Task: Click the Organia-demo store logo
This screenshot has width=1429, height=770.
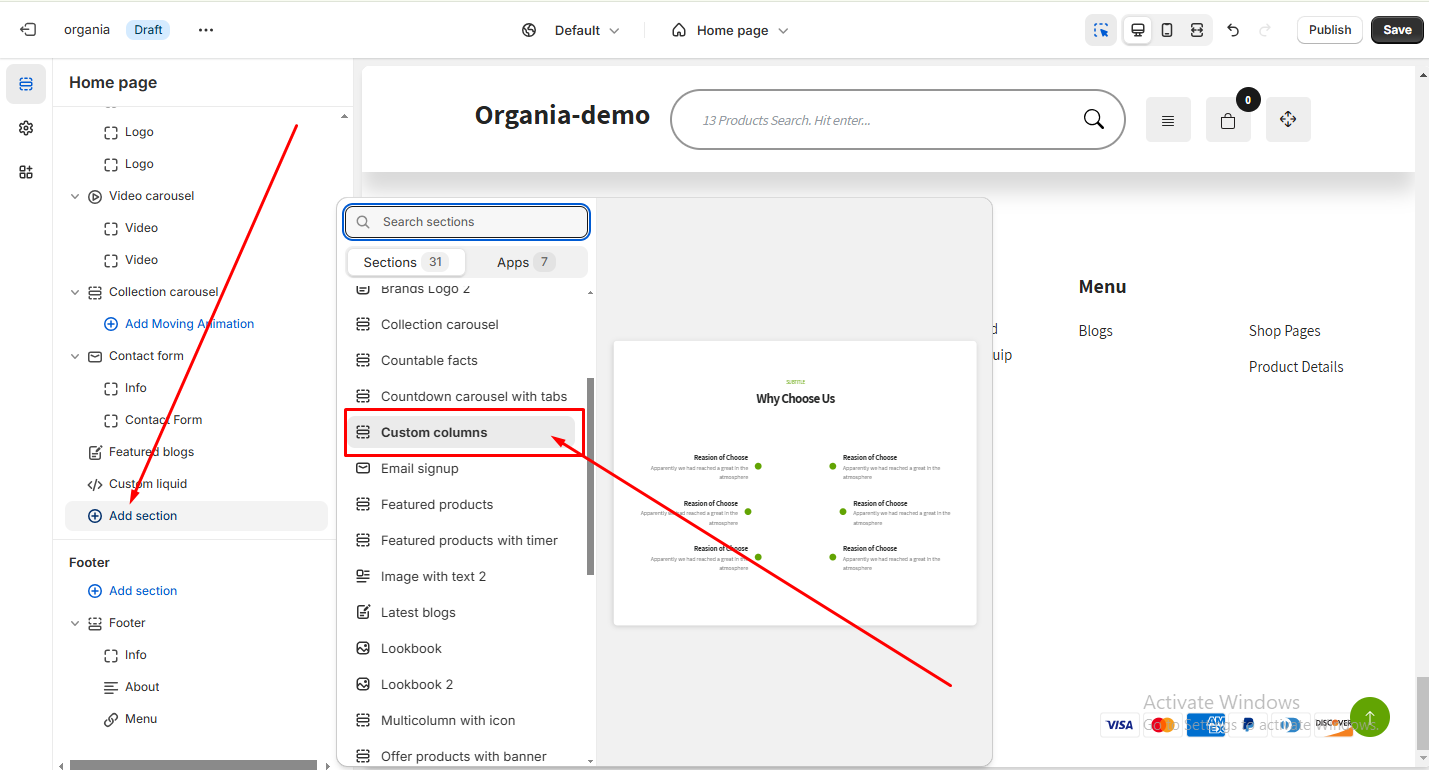Action: coord(562,115)
